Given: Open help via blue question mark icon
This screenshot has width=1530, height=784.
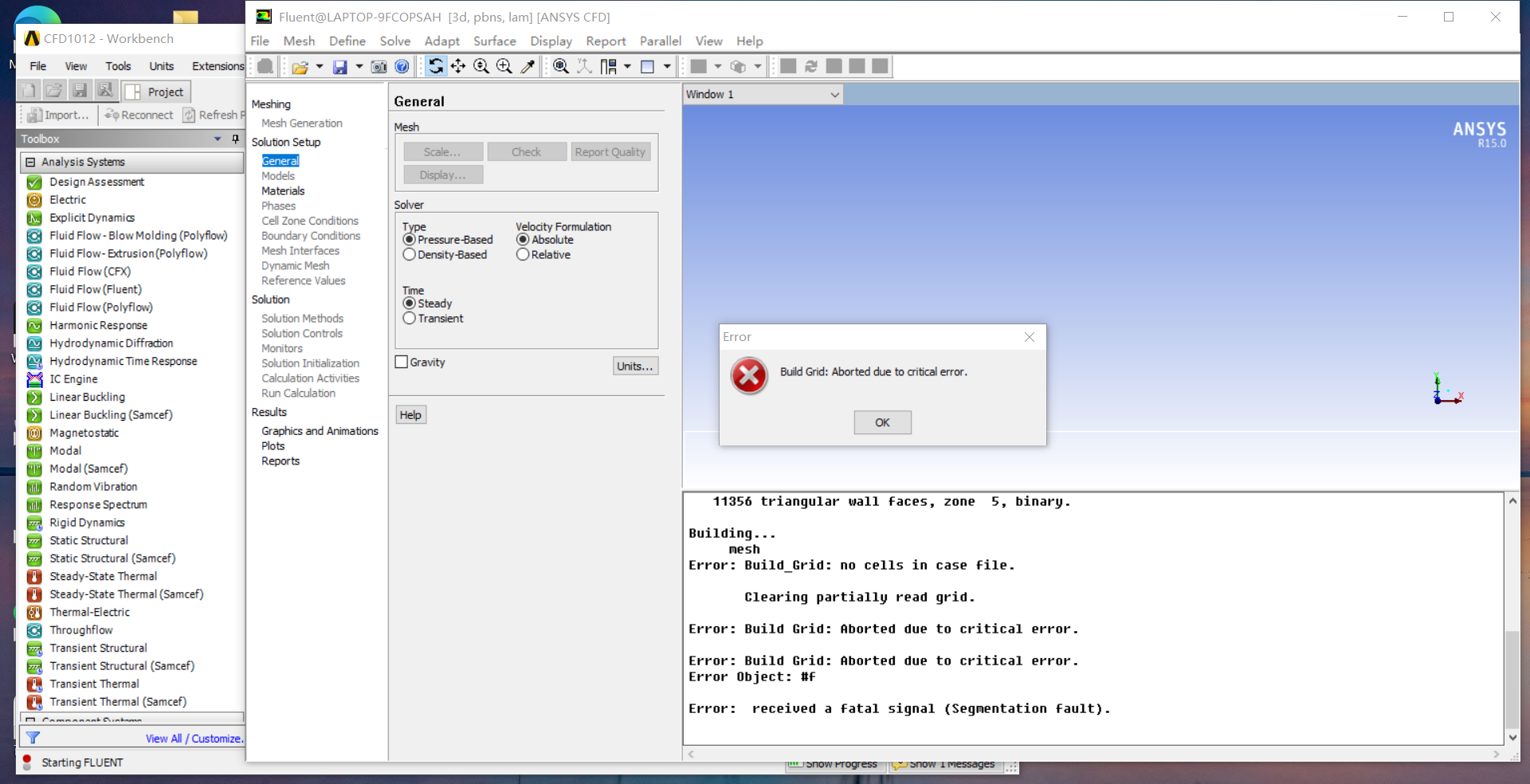Looking at the screenshot, I should pyautogui.click(x=402, y=67).
